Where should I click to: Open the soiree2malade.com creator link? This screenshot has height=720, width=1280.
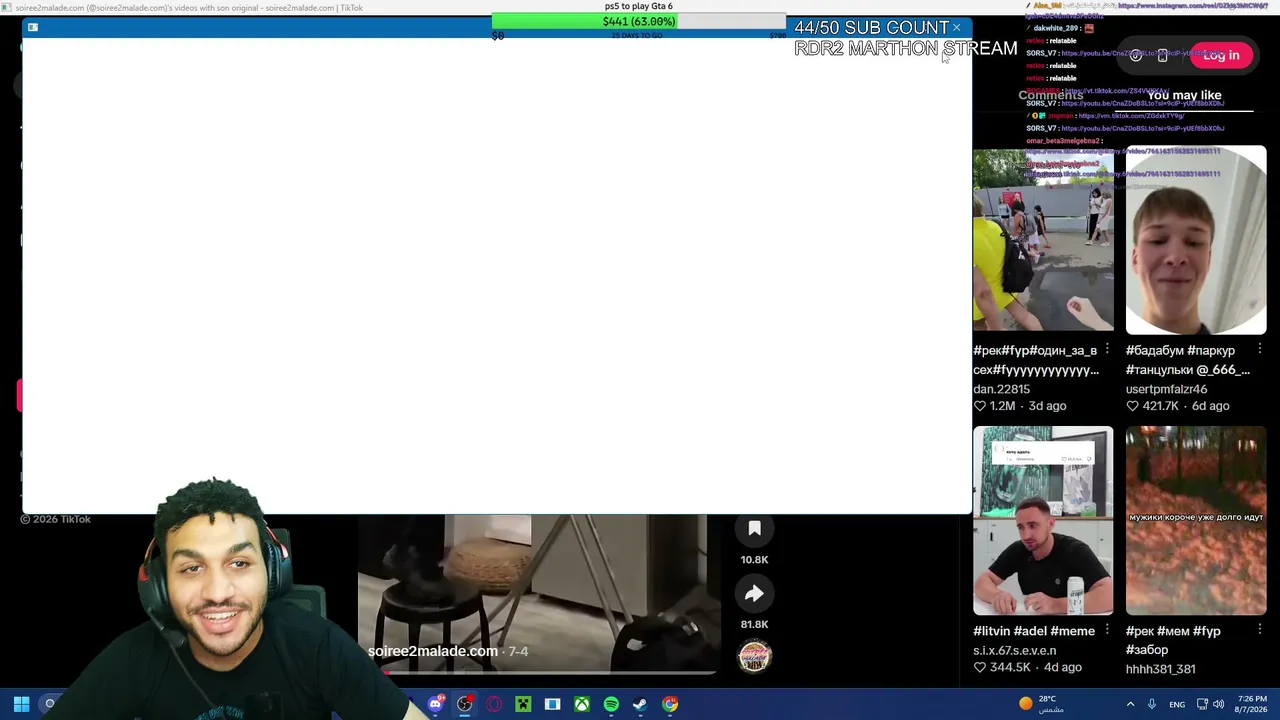tap(432, 651)
